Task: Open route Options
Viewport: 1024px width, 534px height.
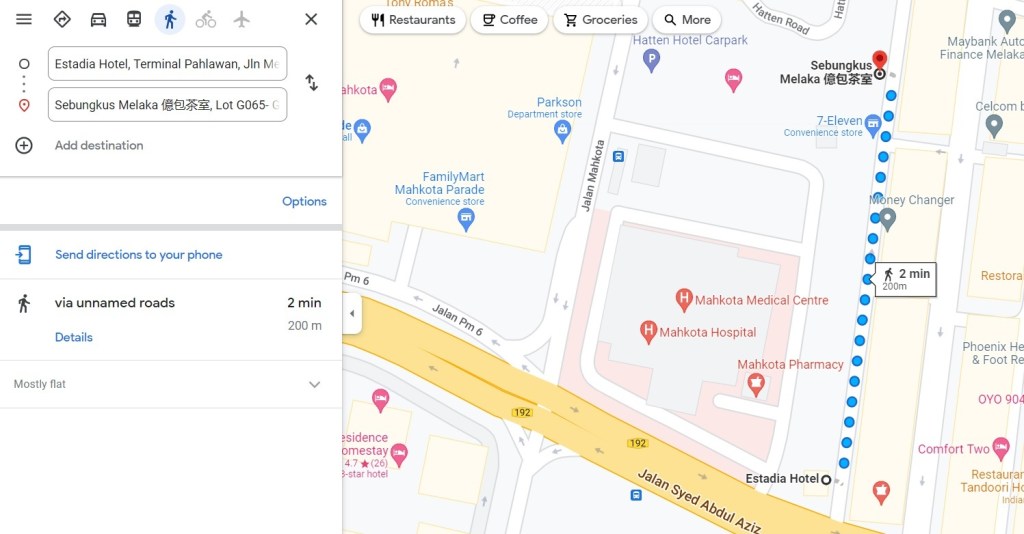Action: [x=304, y=201]
